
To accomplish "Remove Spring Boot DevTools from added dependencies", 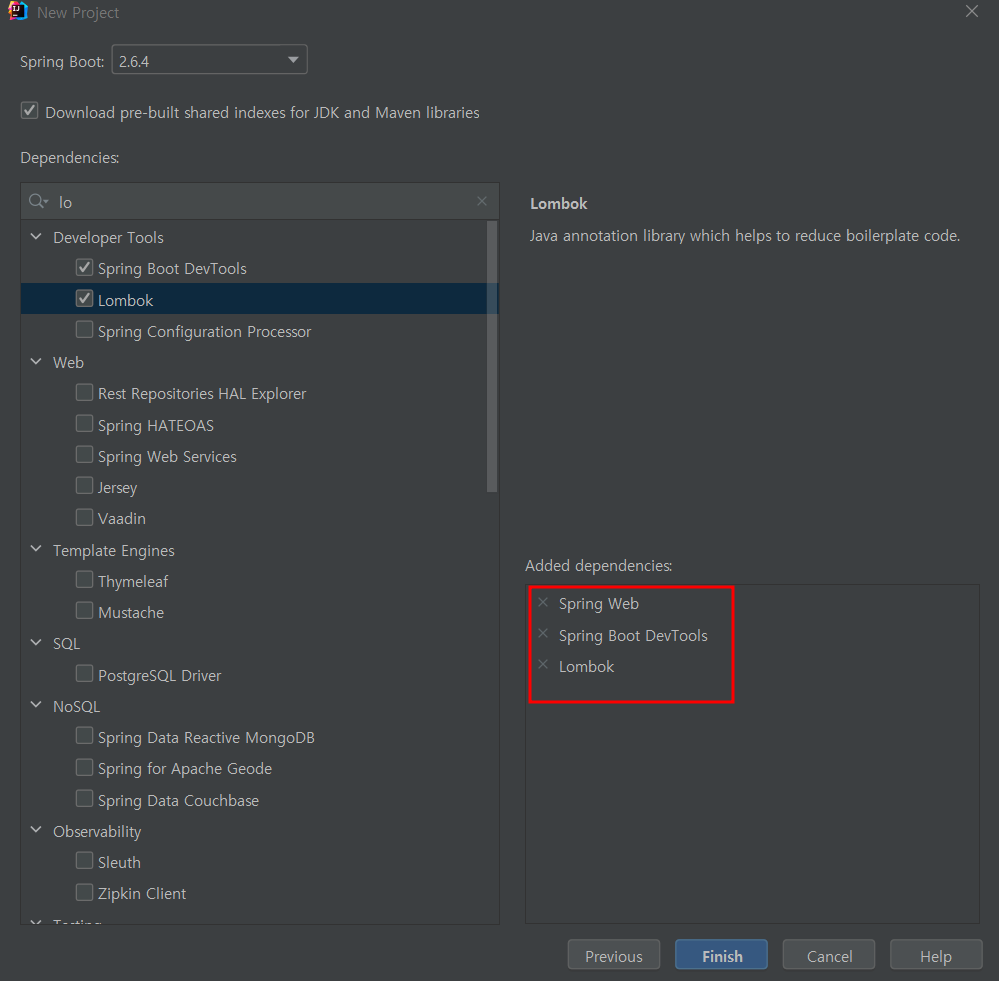I will tap(543, 633).
